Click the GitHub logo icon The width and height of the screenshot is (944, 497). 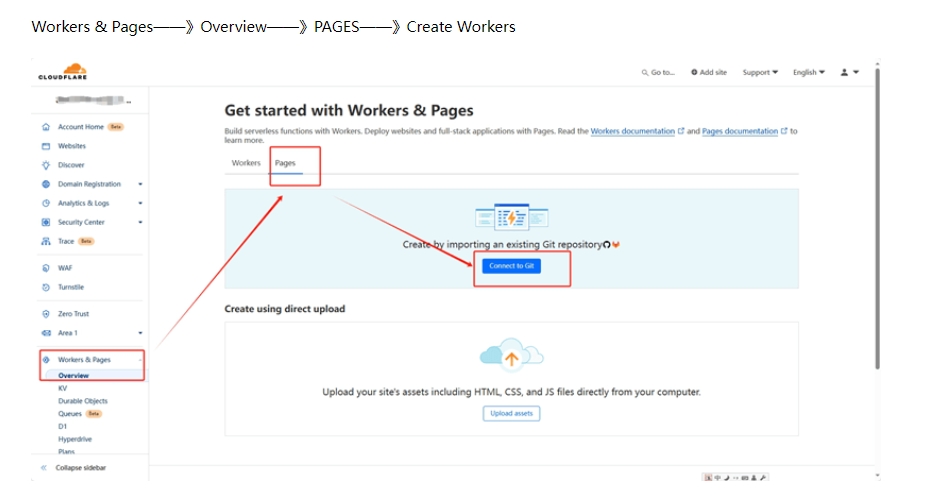(607, 244)
